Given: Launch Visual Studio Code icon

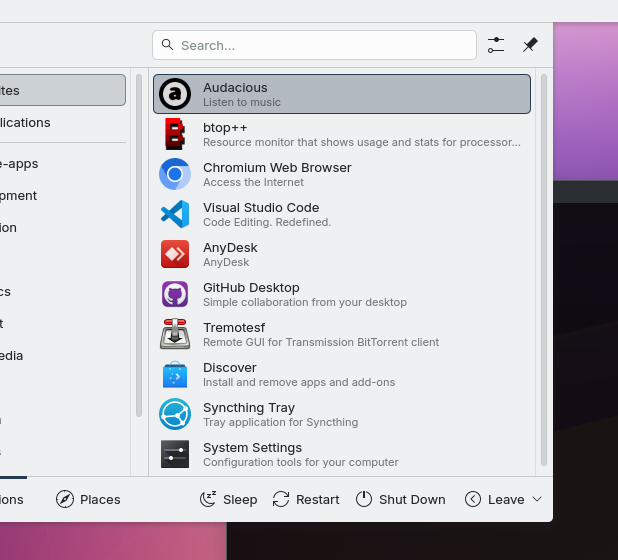Looking at the screenshot, I should coord(175,214).
